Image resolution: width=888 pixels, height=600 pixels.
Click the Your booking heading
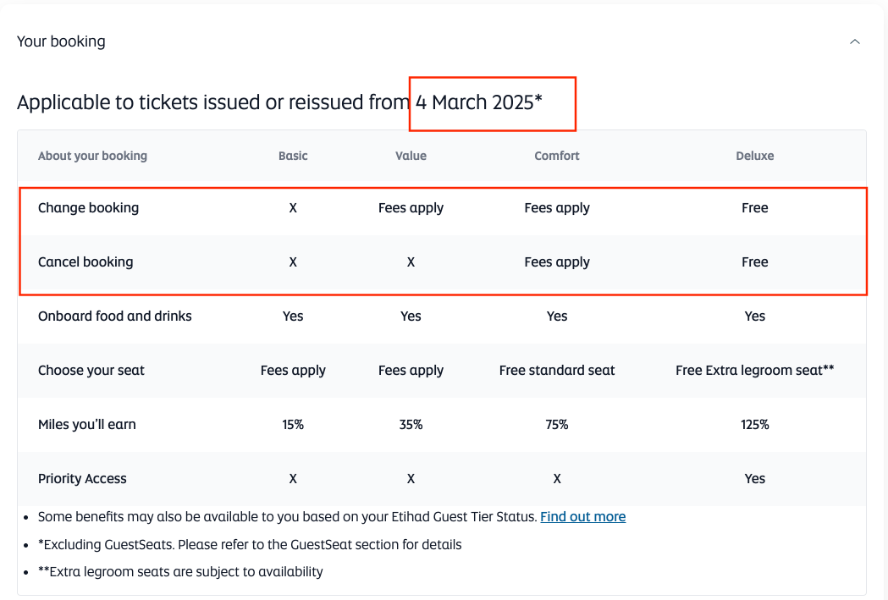[61, 41]
